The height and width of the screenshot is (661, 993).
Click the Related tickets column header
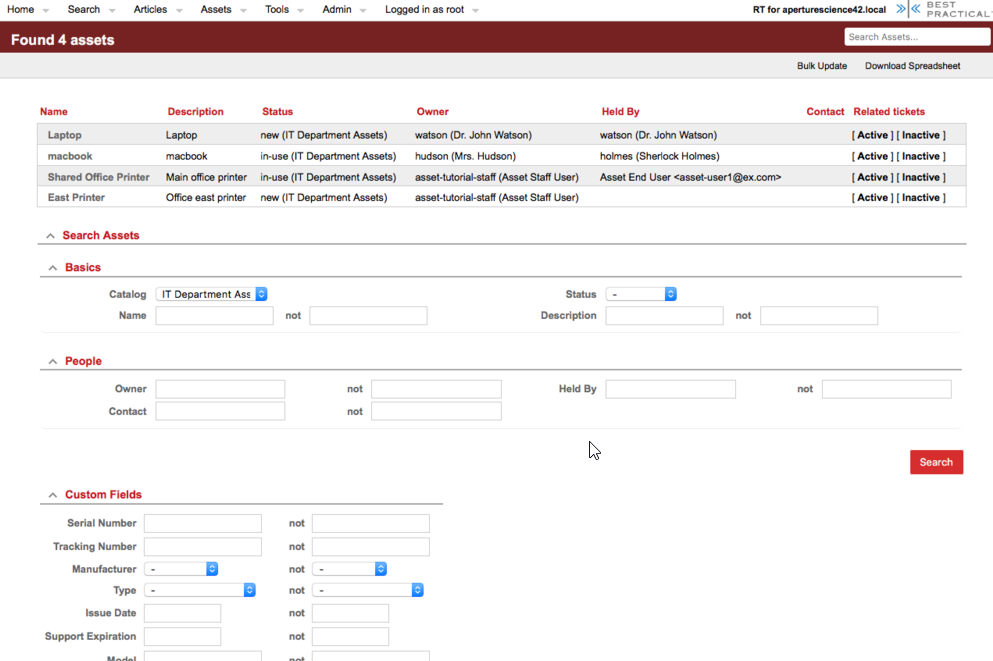889,111
